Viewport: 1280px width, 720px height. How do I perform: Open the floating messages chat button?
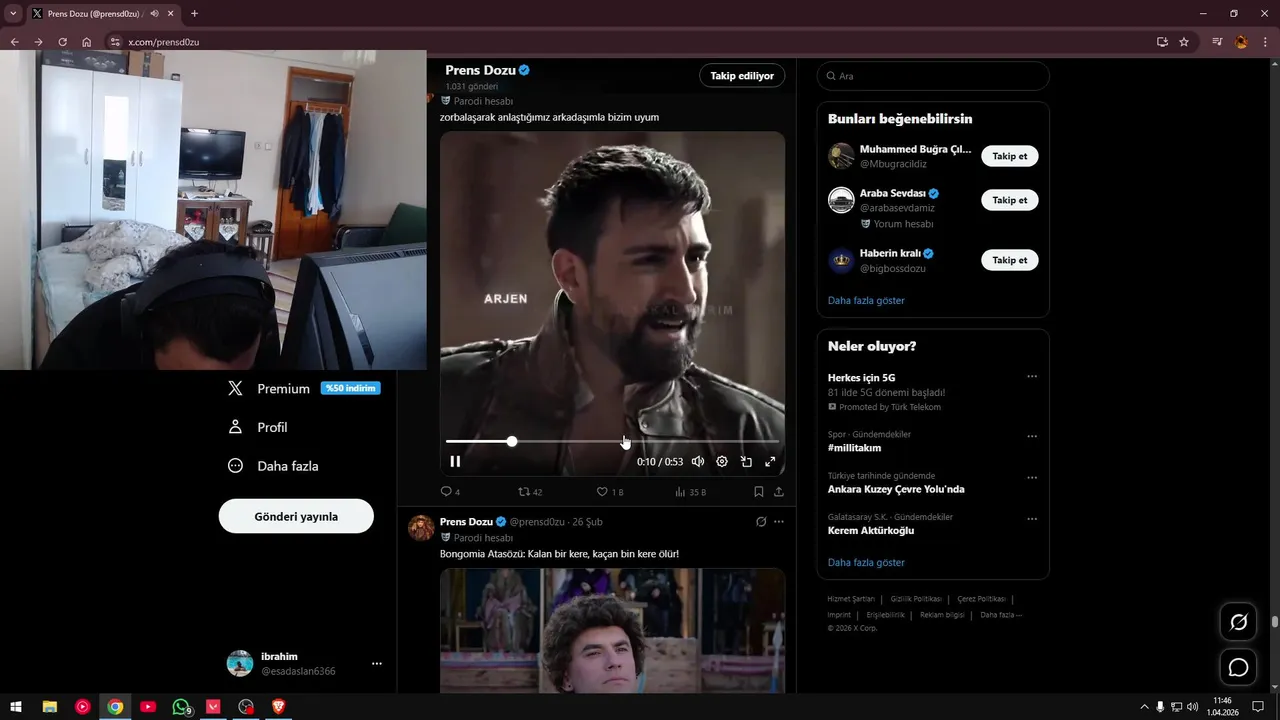tap(1238, 667)
